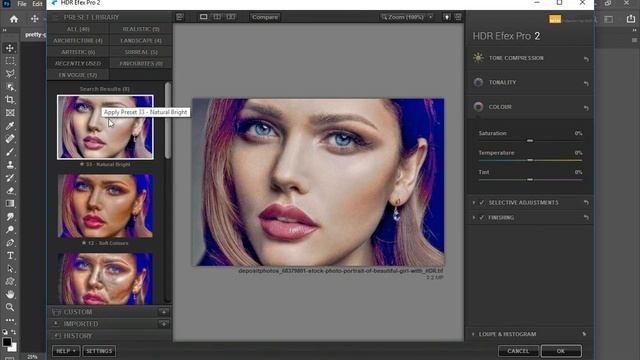Image resolution: width=640 pixels, height=360 pixels.
Task: Click the light bulb background color icon
Action: (447, 17)
